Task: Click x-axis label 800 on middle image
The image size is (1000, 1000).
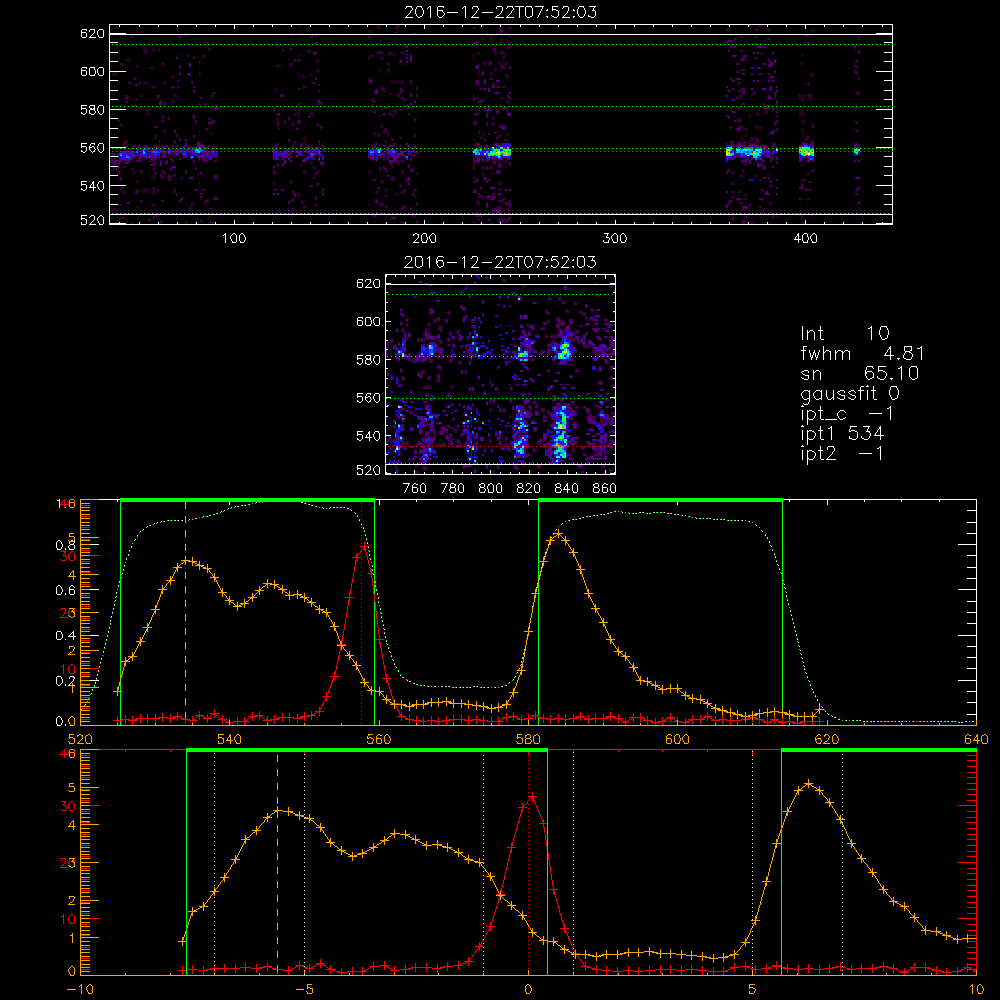Action: click(490, 489)
